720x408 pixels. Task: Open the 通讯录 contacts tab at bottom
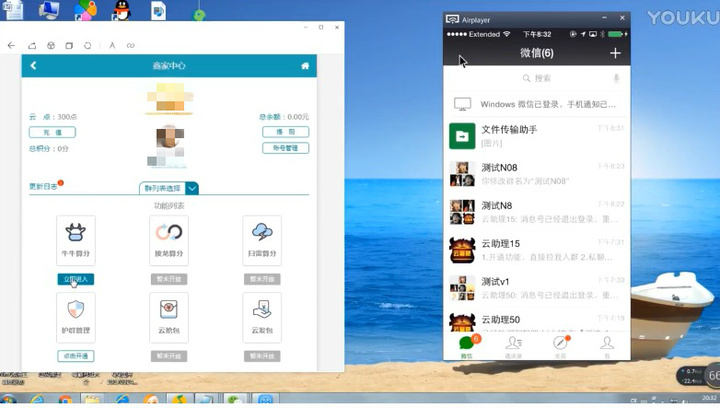click(513, 347)
